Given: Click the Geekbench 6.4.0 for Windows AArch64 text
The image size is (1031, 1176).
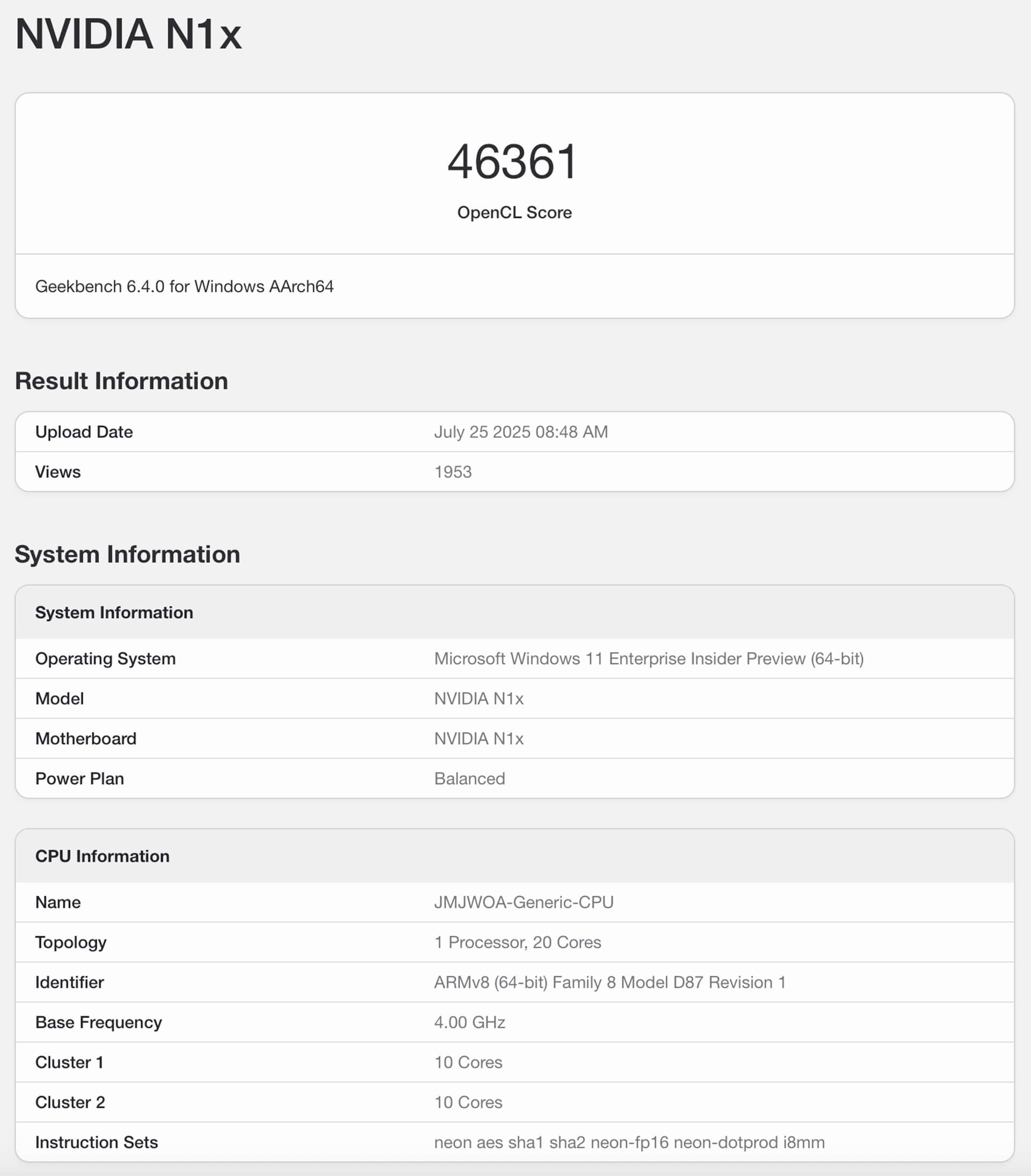Looking at the screenshot, I should click(x=186, y=287).
